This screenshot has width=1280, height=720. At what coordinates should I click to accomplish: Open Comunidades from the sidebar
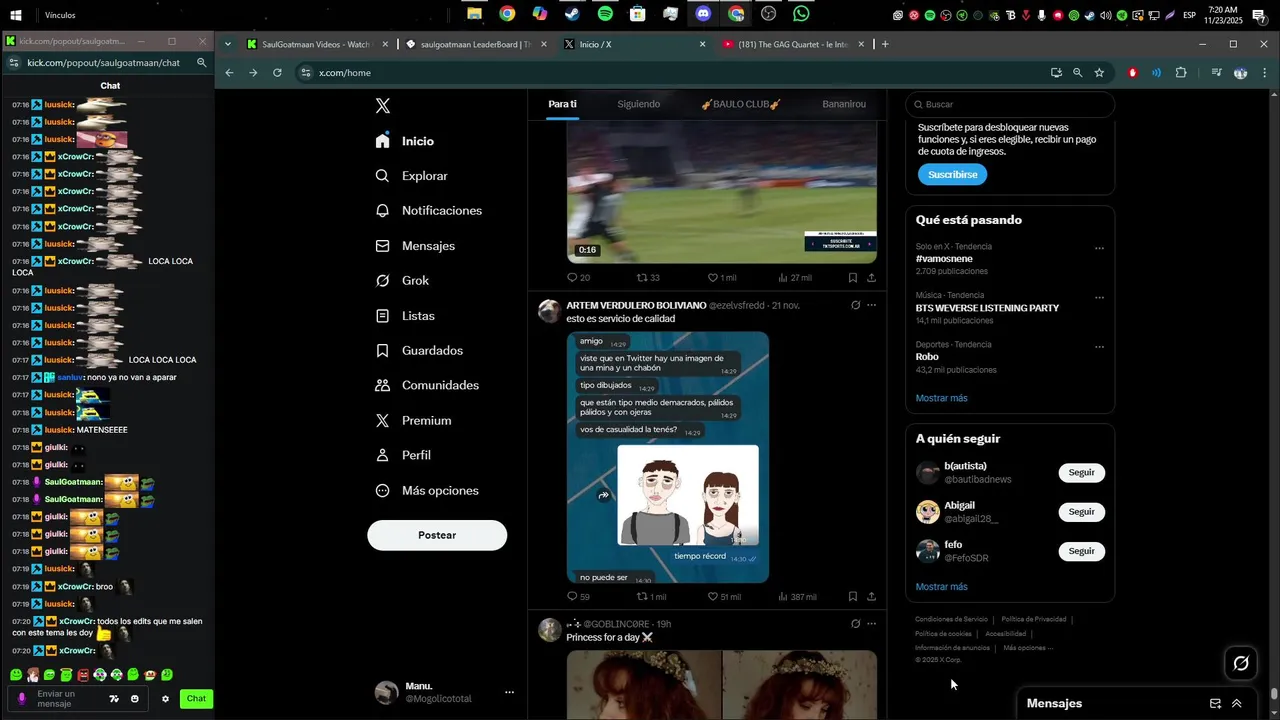pos(427,385)
